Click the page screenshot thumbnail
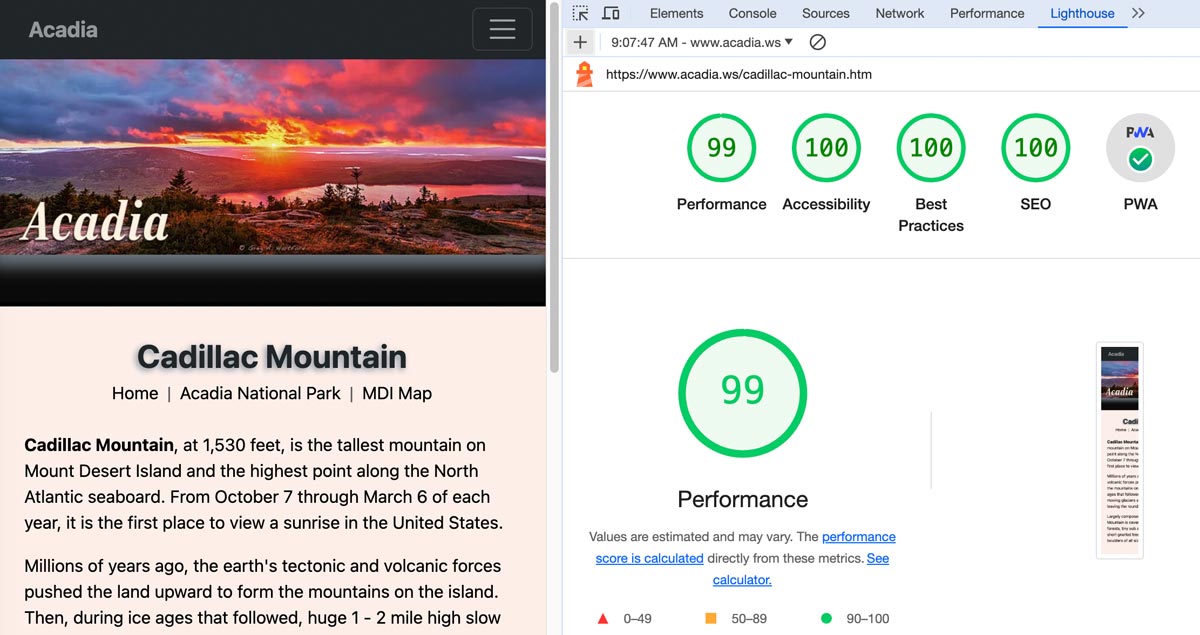 pyautogui.click(x=1120, y=450)
